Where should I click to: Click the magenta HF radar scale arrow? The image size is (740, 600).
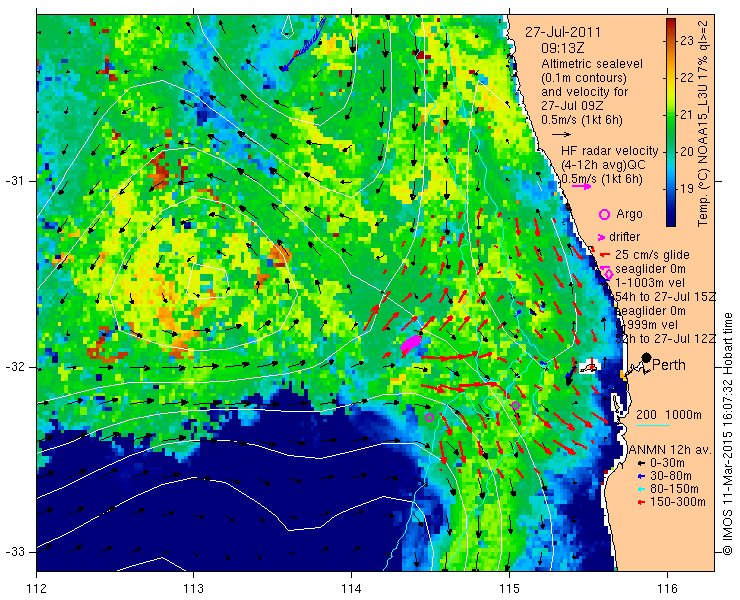[581, 186]
